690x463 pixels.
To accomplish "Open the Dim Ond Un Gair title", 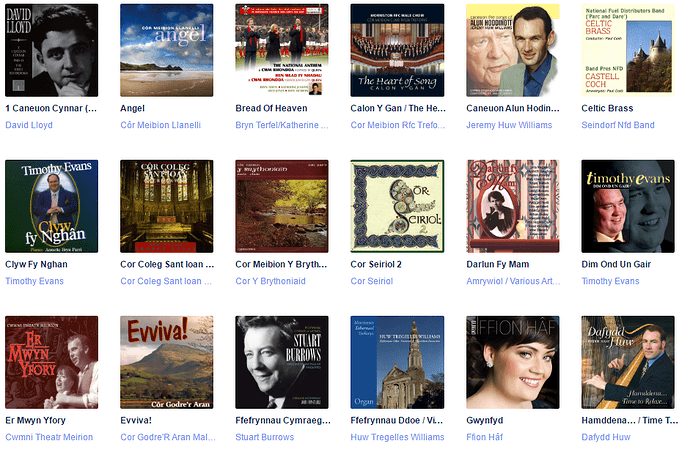I will tap(616, 264).
